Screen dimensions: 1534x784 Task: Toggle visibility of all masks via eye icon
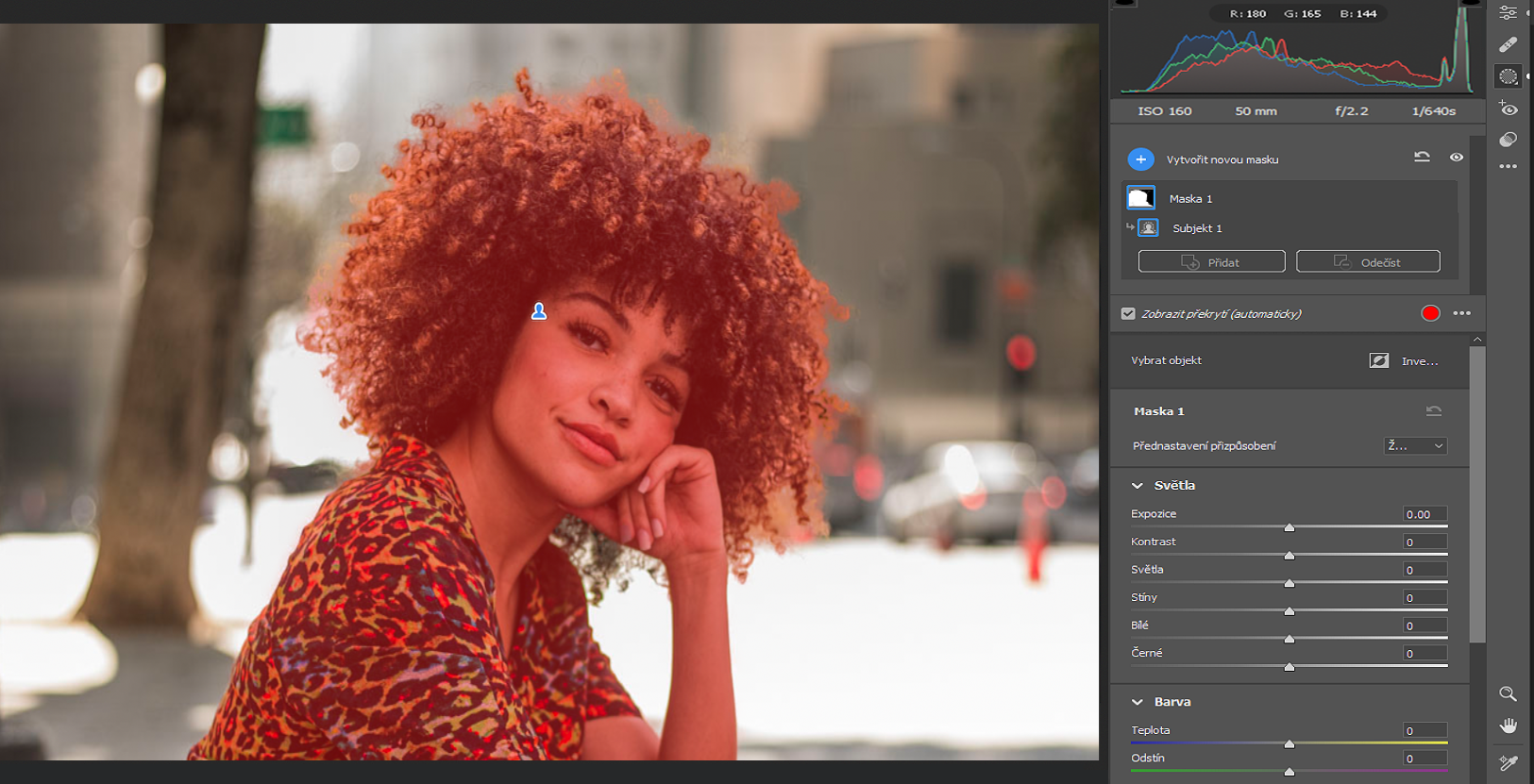click(x=1457, y=158)
